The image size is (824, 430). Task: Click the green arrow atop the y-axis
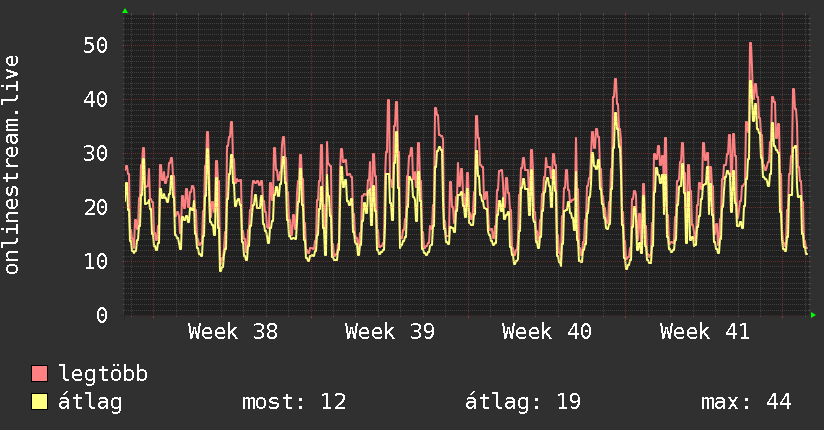[x=125, y=11]
